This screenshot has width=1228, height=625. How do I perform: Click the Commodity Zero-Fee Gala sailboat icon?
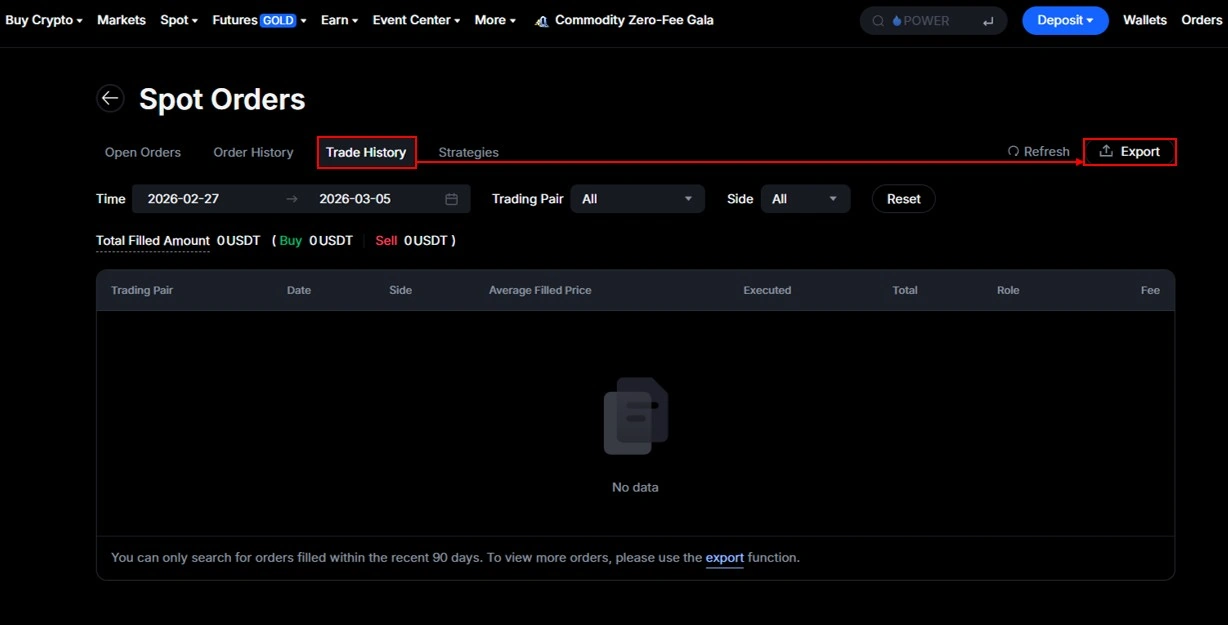point(541,21)
